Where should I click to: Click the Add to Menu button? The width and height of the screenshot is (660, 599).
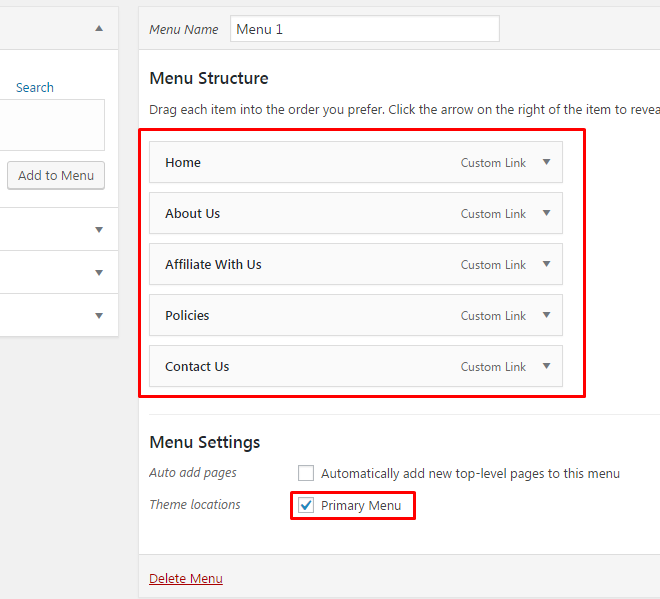(56, 175)
